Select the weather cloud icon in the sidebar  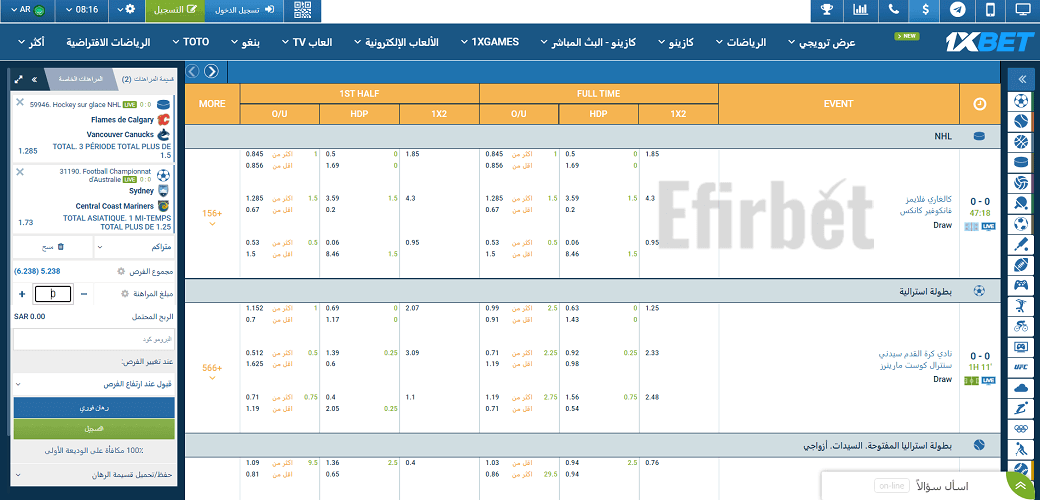(x=1021, y=387)
